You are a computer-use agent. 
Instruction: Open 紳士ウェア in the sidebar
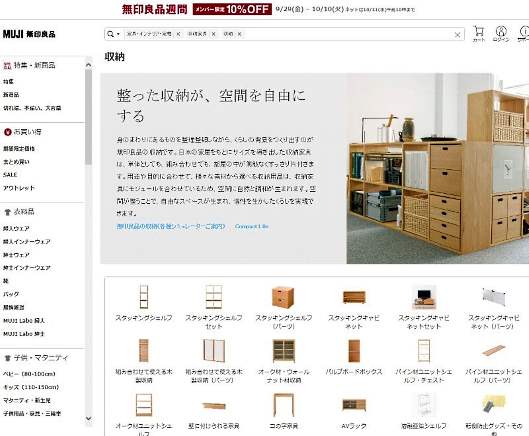[16, 255]
